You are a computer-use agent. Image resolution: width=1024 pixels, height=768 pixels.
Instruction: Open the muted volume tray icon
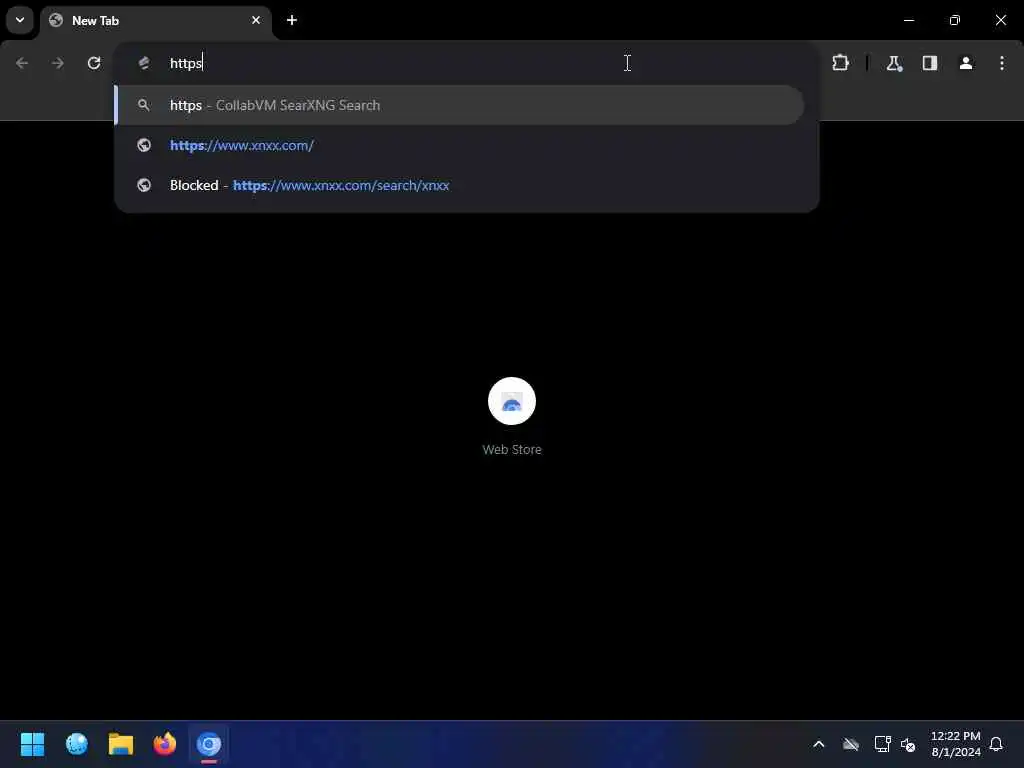point(908,744)
